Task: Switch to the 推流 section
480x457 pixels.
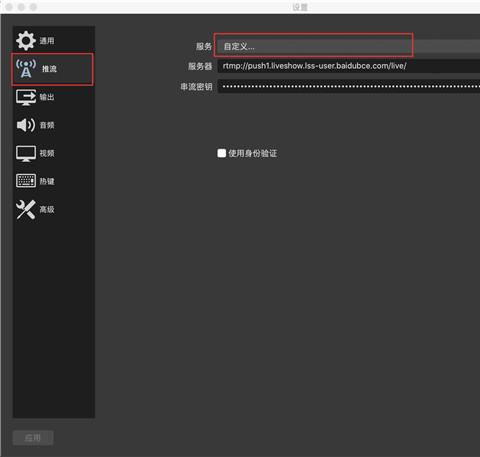Action: point(53,69)
